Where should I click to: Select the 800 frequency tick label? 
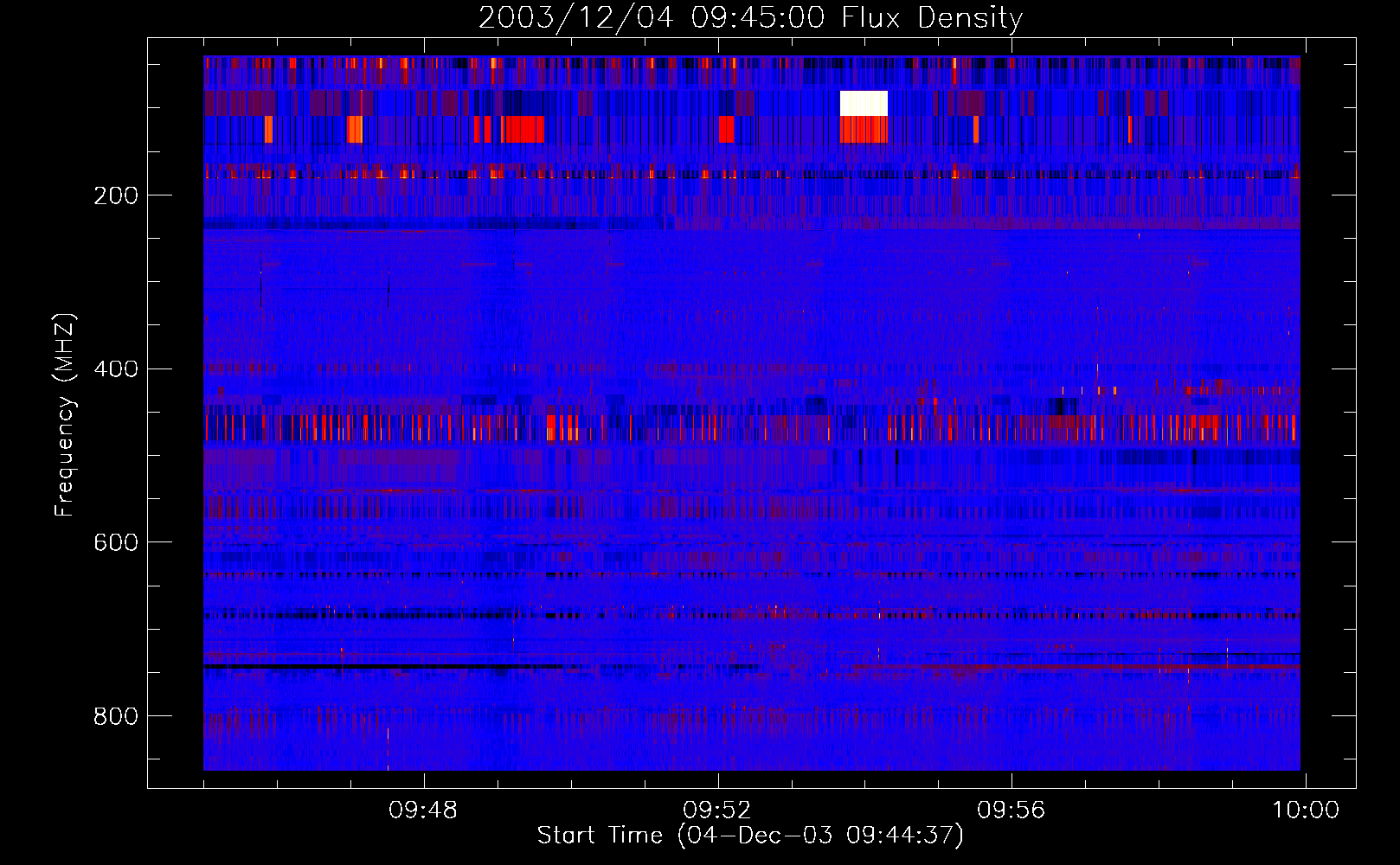click(116, 716)
